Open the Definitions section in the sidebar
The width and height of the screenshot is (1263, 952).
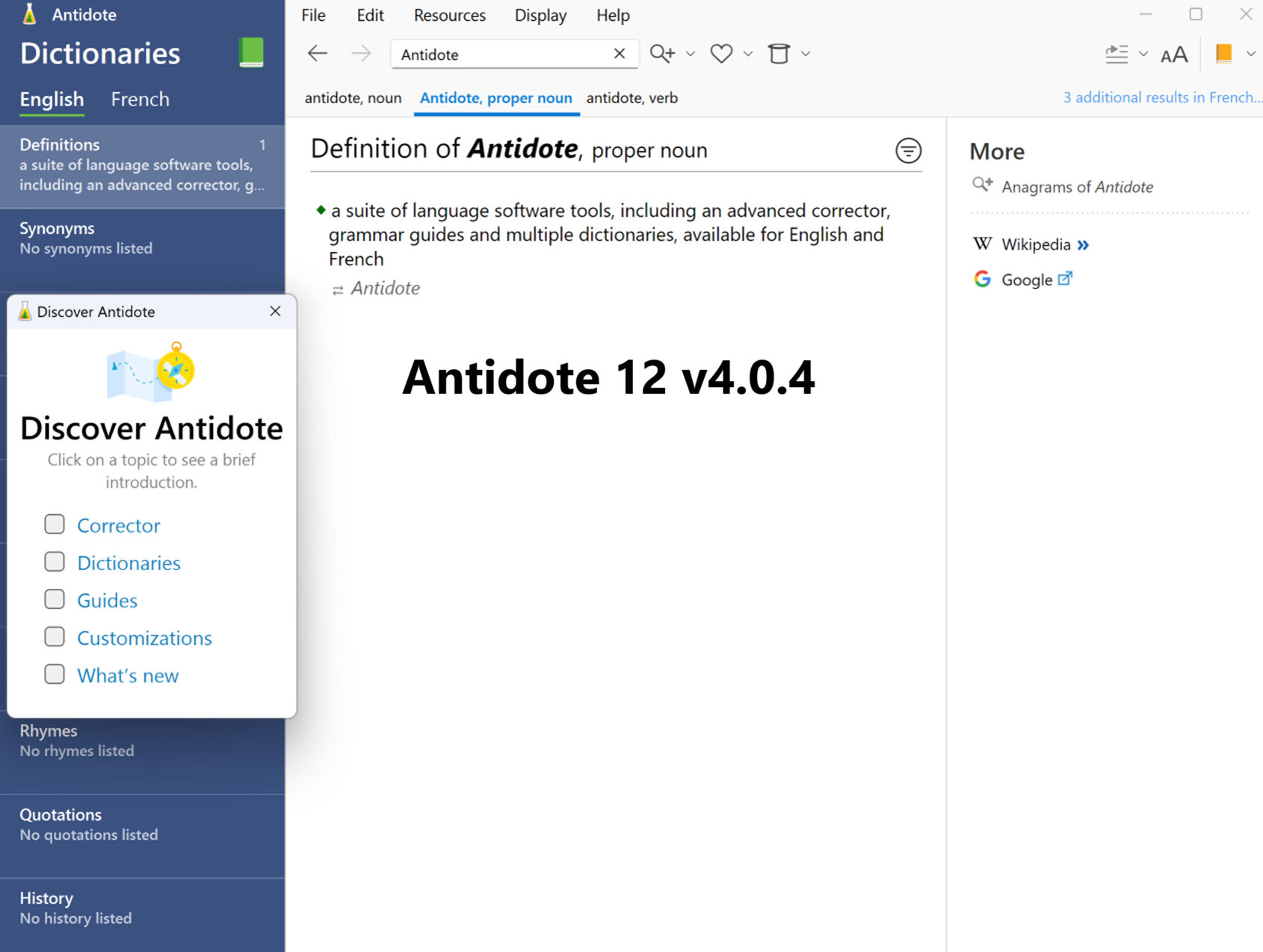point(142,165)
